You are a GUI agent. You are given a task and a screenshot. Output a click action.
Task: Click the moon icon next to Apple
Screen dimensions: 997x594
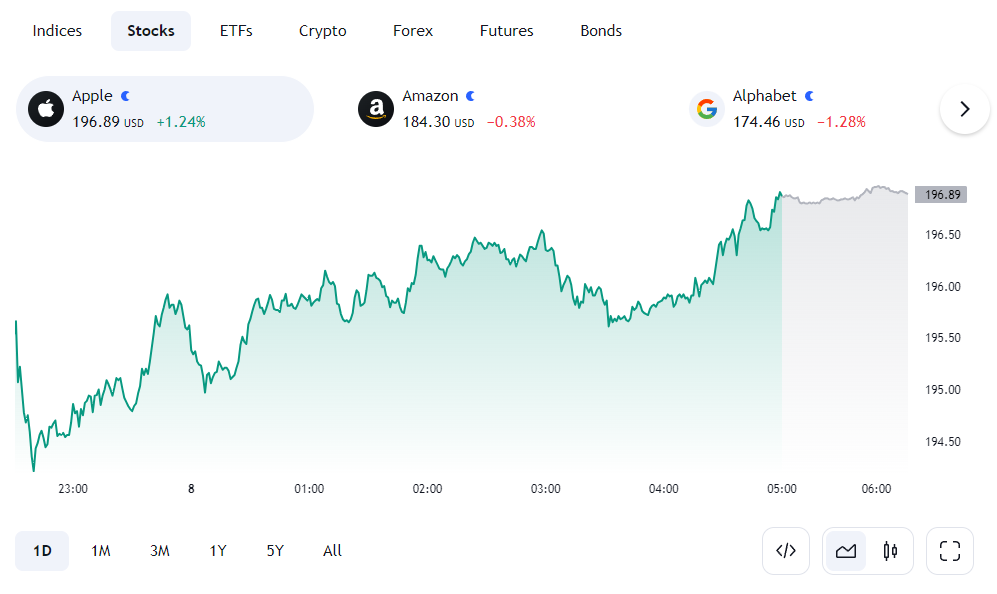(x=126, y=96)
